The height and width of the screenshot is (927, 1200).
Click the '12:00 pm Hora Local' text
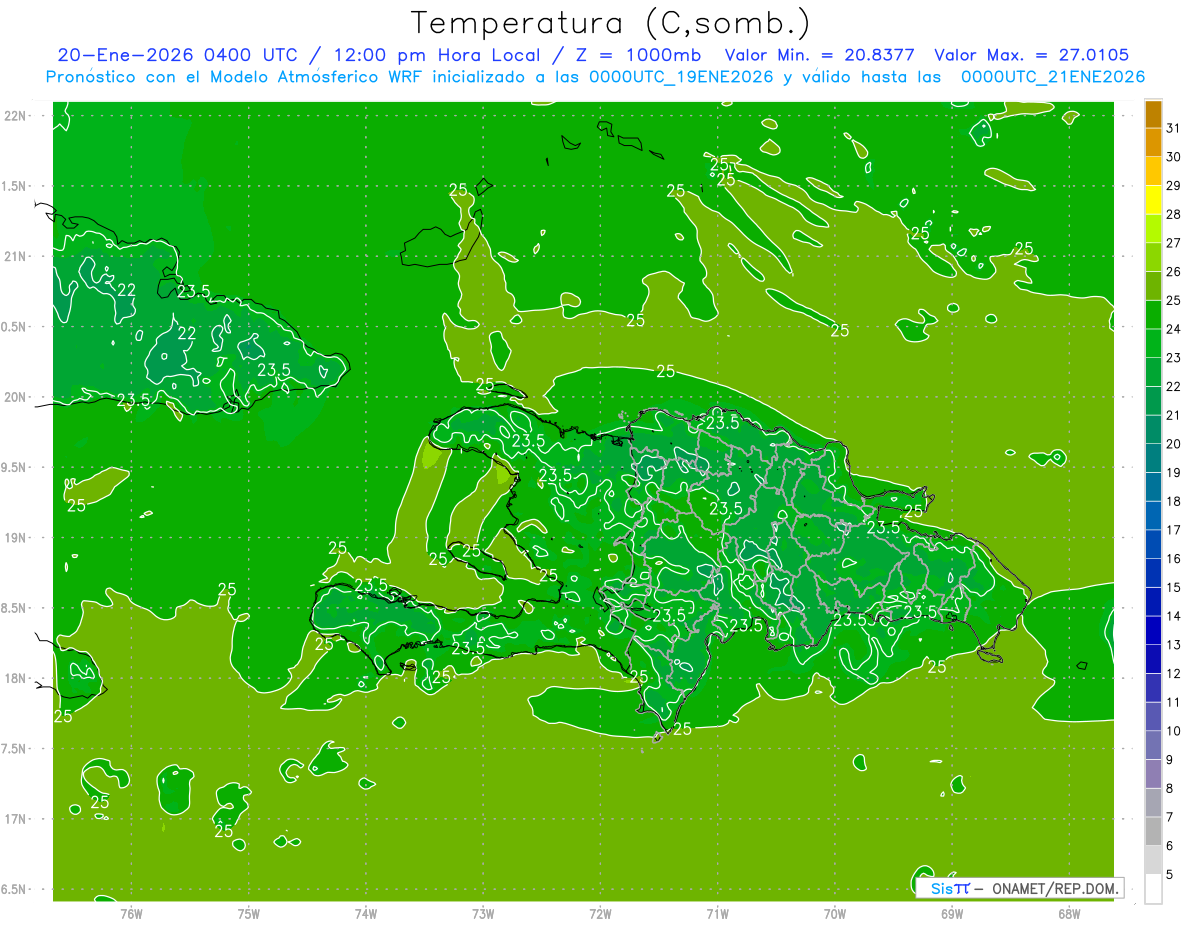click(x=438, y=55)
